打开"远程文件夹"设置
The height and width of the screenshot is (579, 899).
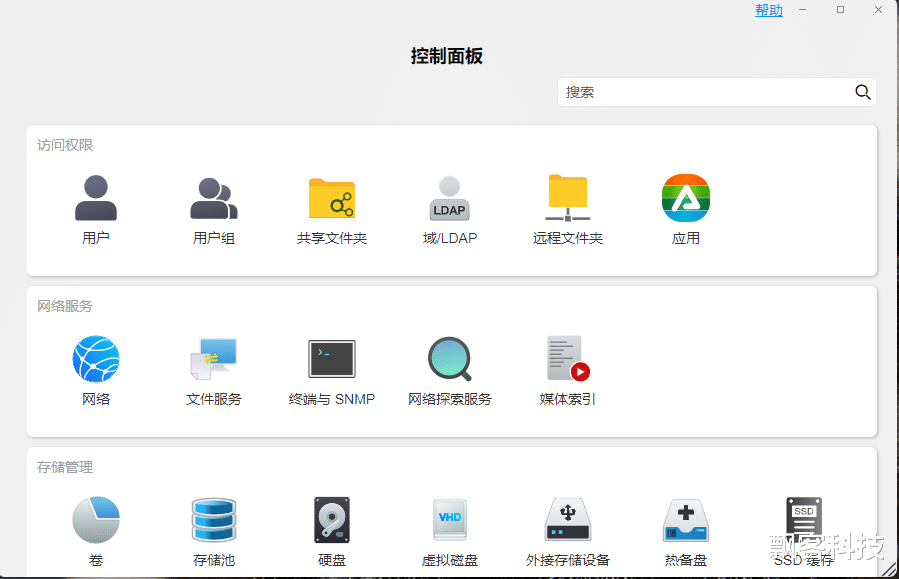567,198
